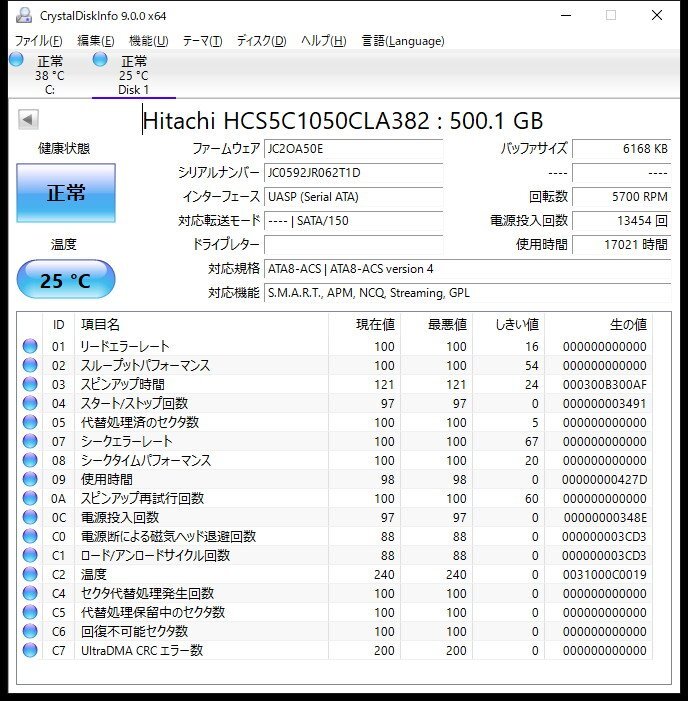Click the blue status icon for attribute 07

[30, 441]
